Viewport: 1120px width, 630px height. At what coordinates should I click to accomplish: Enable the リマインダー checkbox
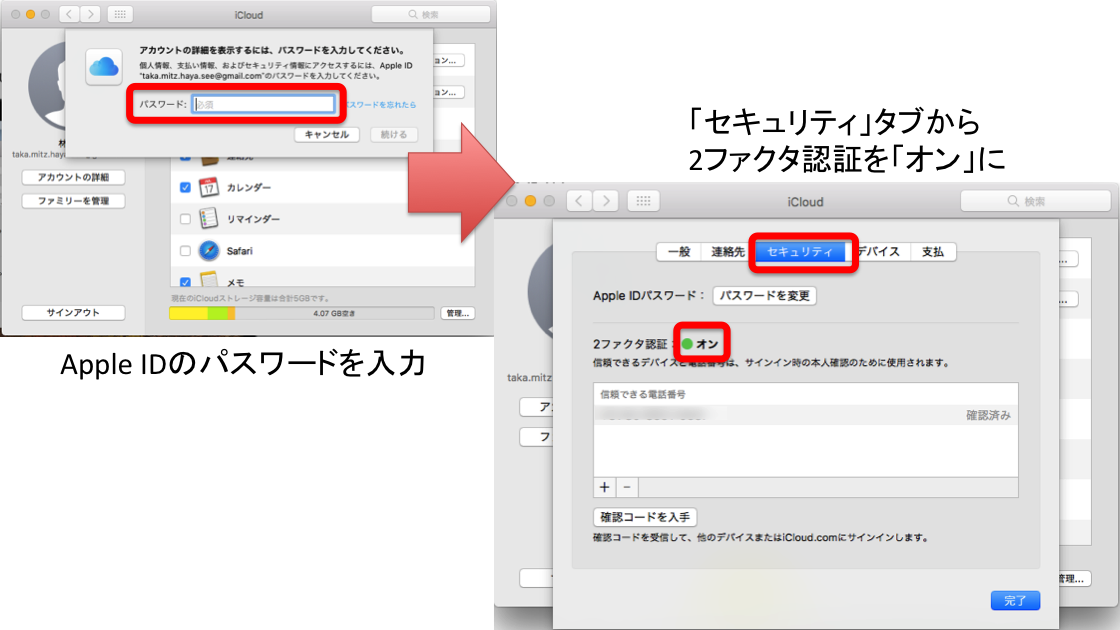pyautogui.click(x=185, y=219)
